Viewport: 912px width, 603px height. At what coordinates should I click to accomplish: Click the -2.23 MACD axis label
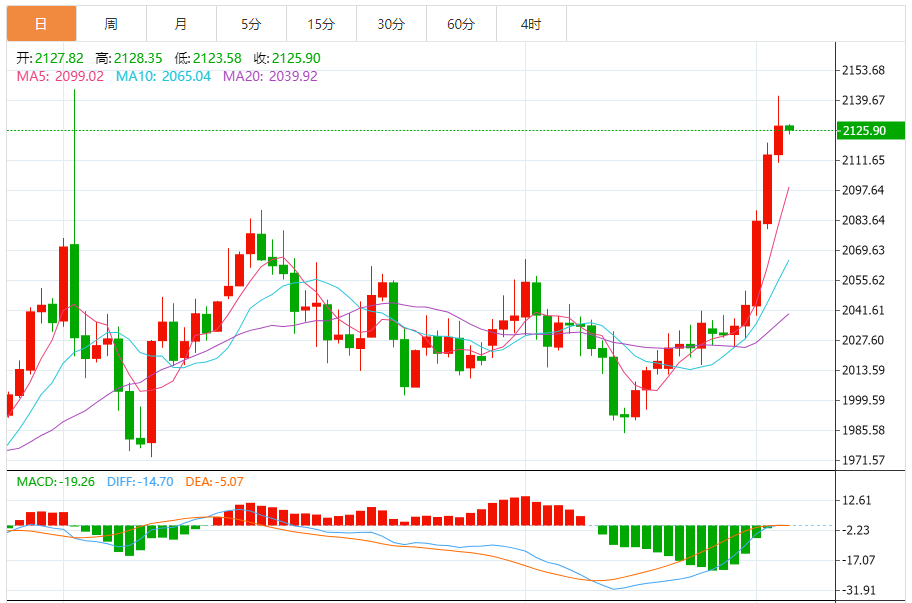point(856,530)
